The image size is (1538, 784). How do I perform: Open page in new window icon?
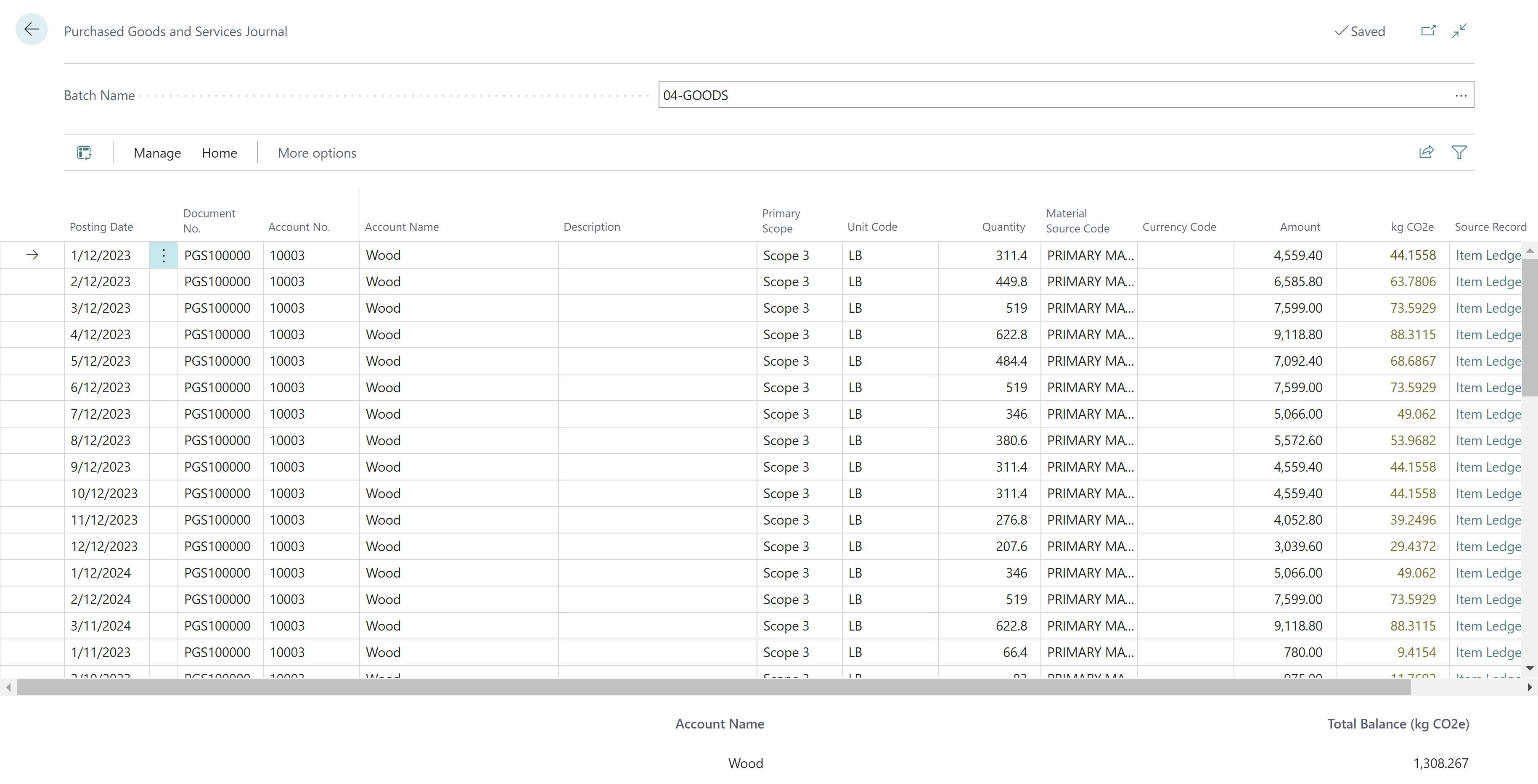1427,30
